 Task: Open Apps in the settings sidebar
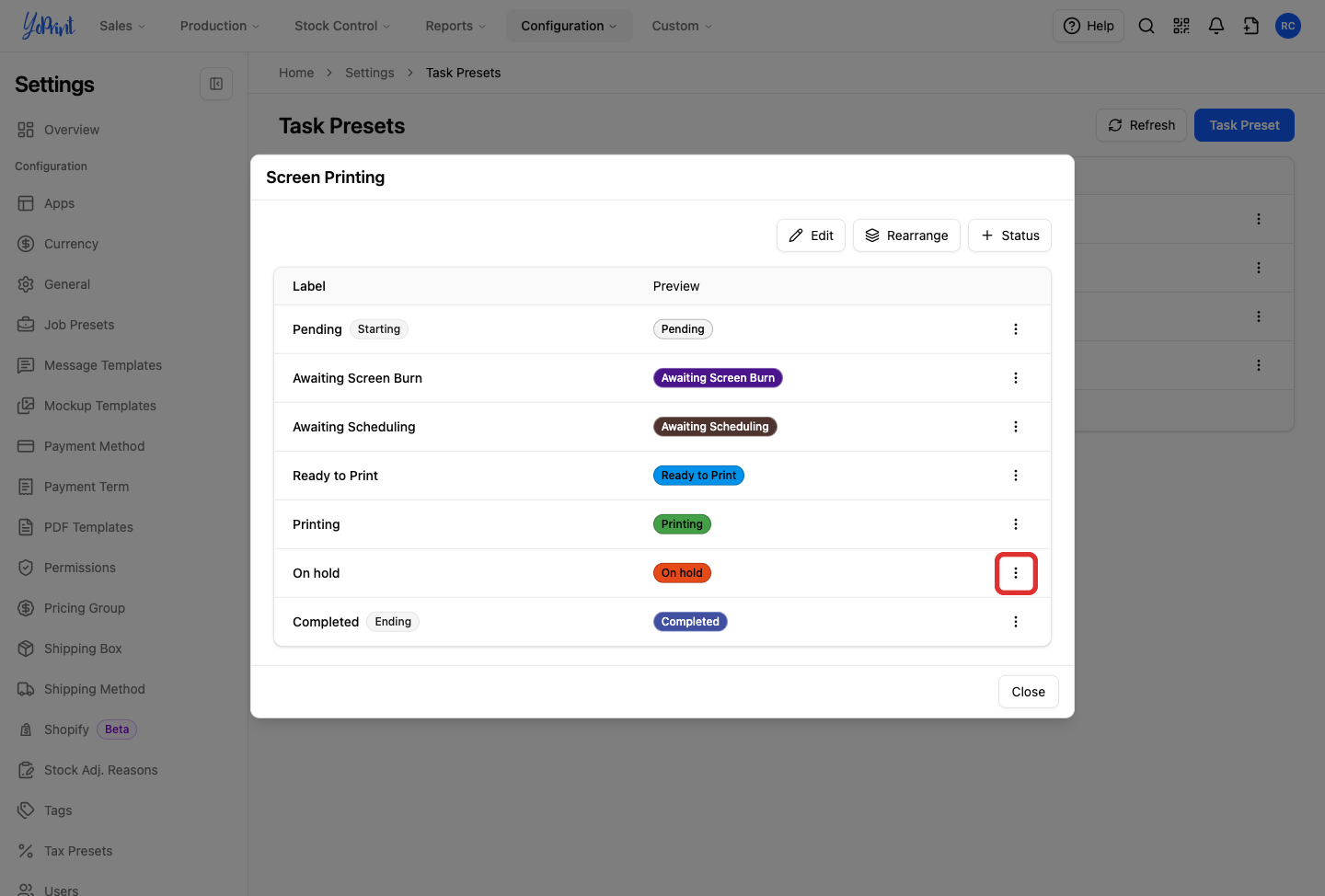click(x=59, y=203)
